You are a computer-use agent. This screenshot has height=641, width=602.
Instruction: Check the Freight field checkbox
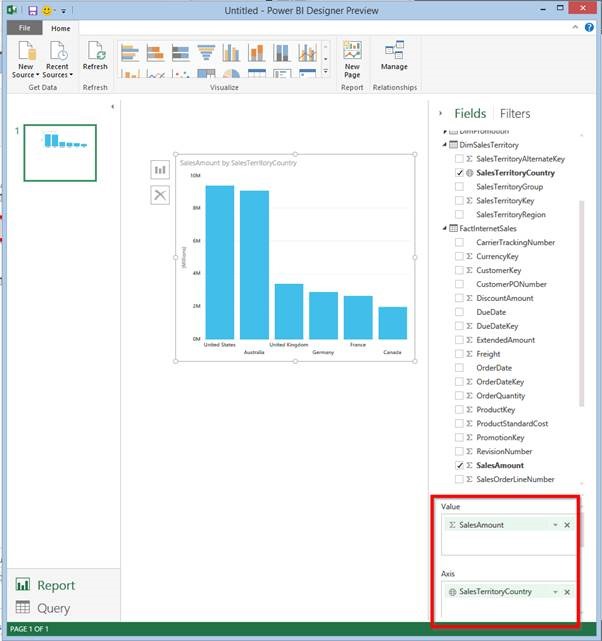[x=459, y=354]
